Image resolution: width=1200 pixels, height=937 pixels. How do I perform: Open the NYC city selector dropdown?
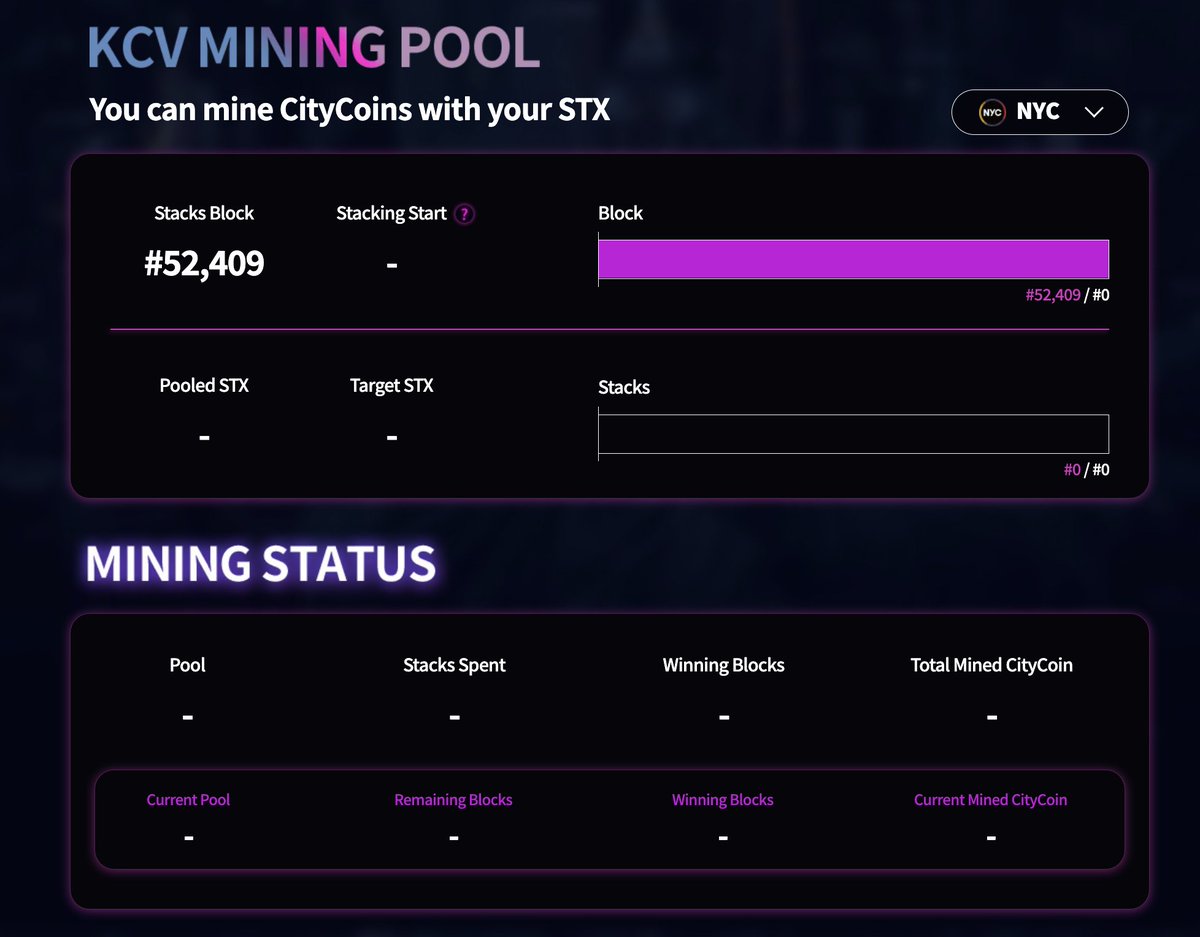tap(1040, 112)
